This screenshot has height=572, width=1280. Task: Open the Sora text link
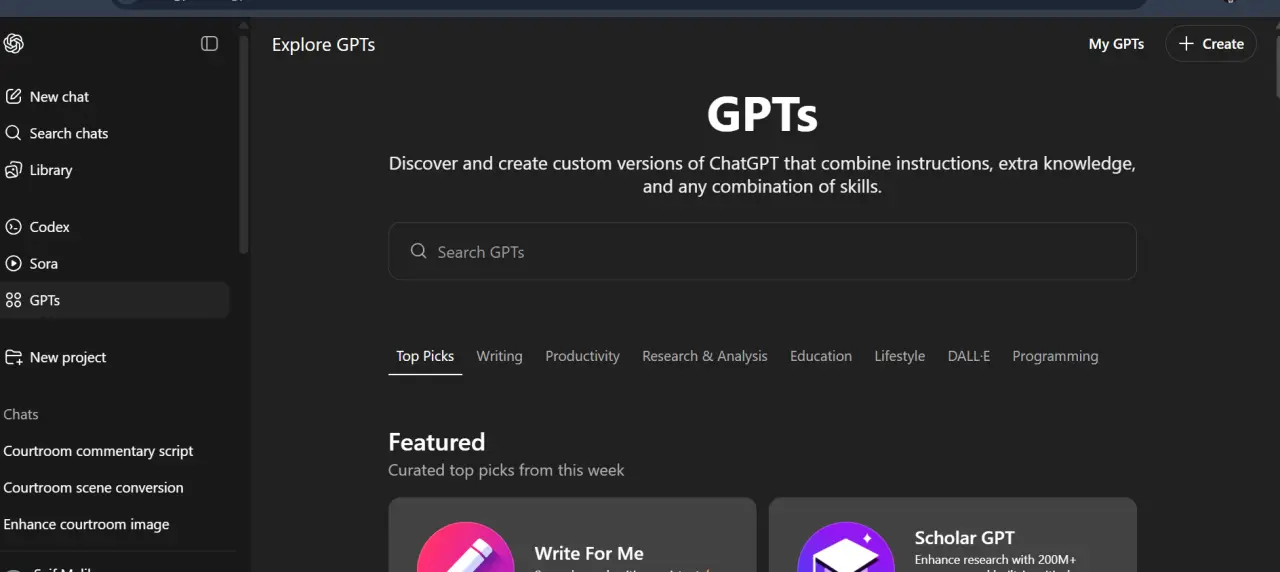tap(44, 264)
